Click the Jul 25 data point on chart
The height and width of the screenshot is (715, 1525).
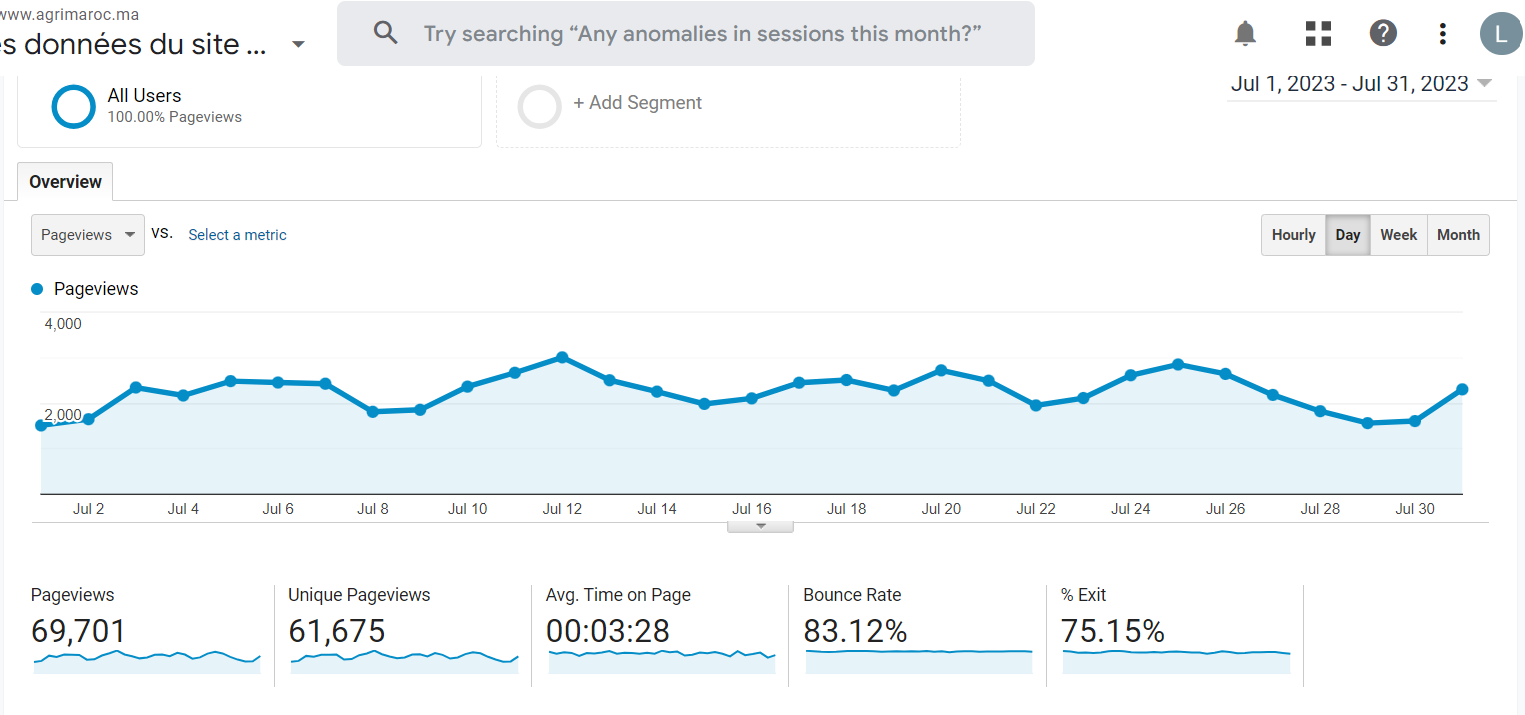coord(1178,364)
